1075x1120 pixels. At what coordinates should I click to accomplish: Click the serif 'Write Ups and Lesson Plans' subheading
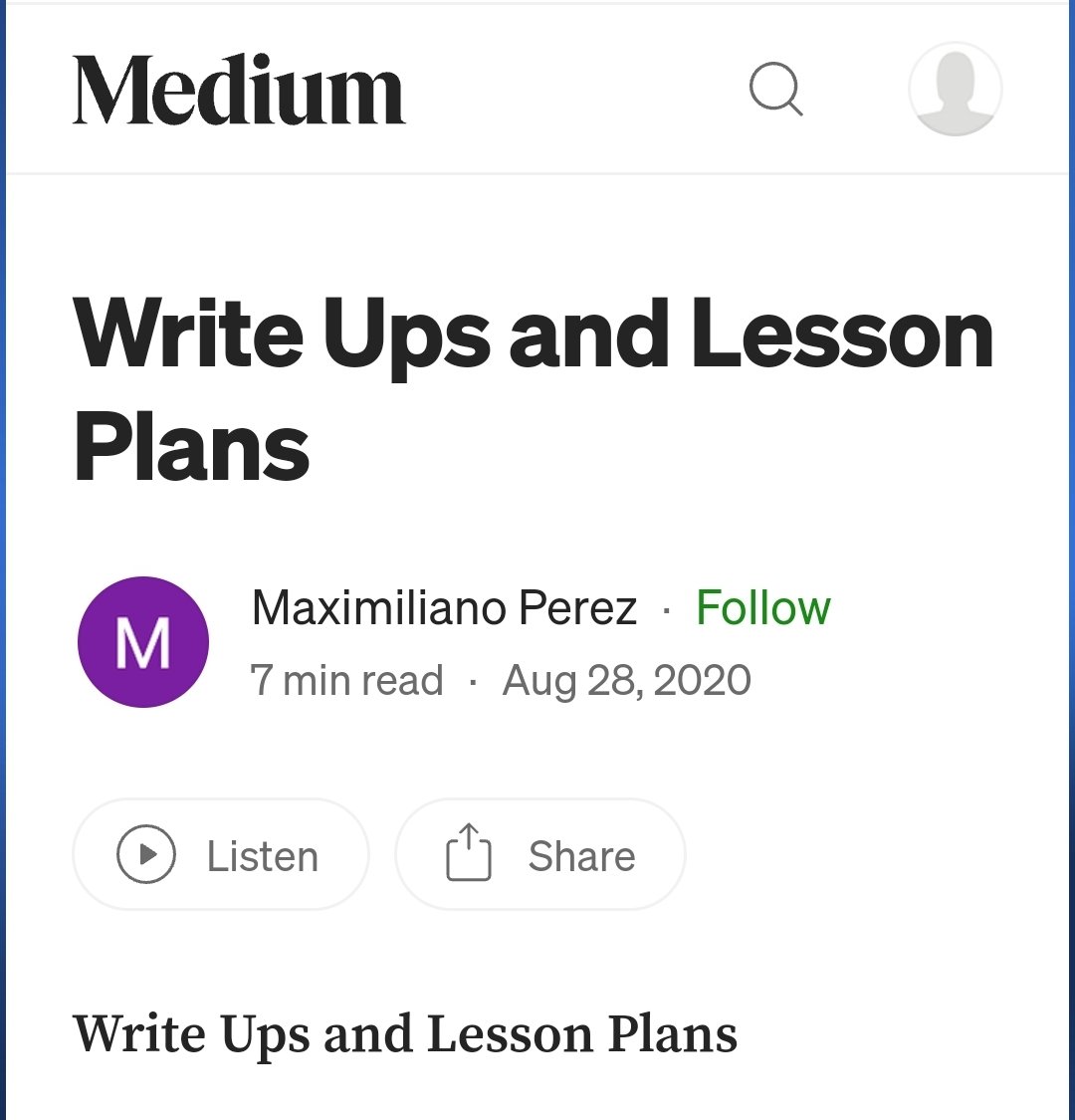(x=405, y=1034)
